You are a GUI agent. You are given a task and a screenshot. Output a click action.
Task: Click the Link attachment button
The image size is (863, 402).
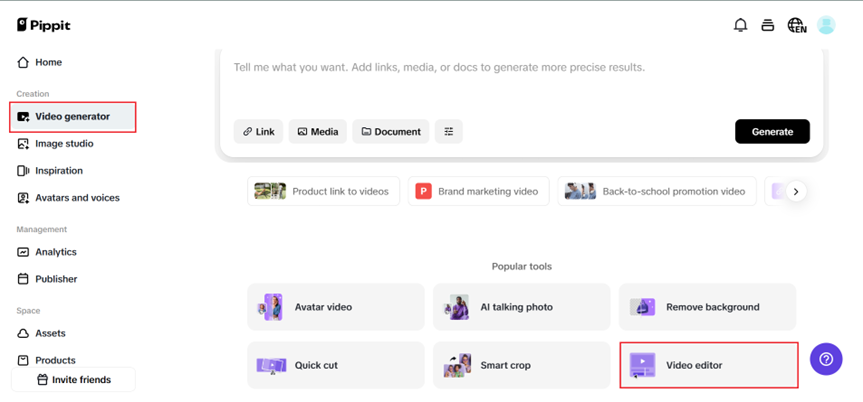258,132
